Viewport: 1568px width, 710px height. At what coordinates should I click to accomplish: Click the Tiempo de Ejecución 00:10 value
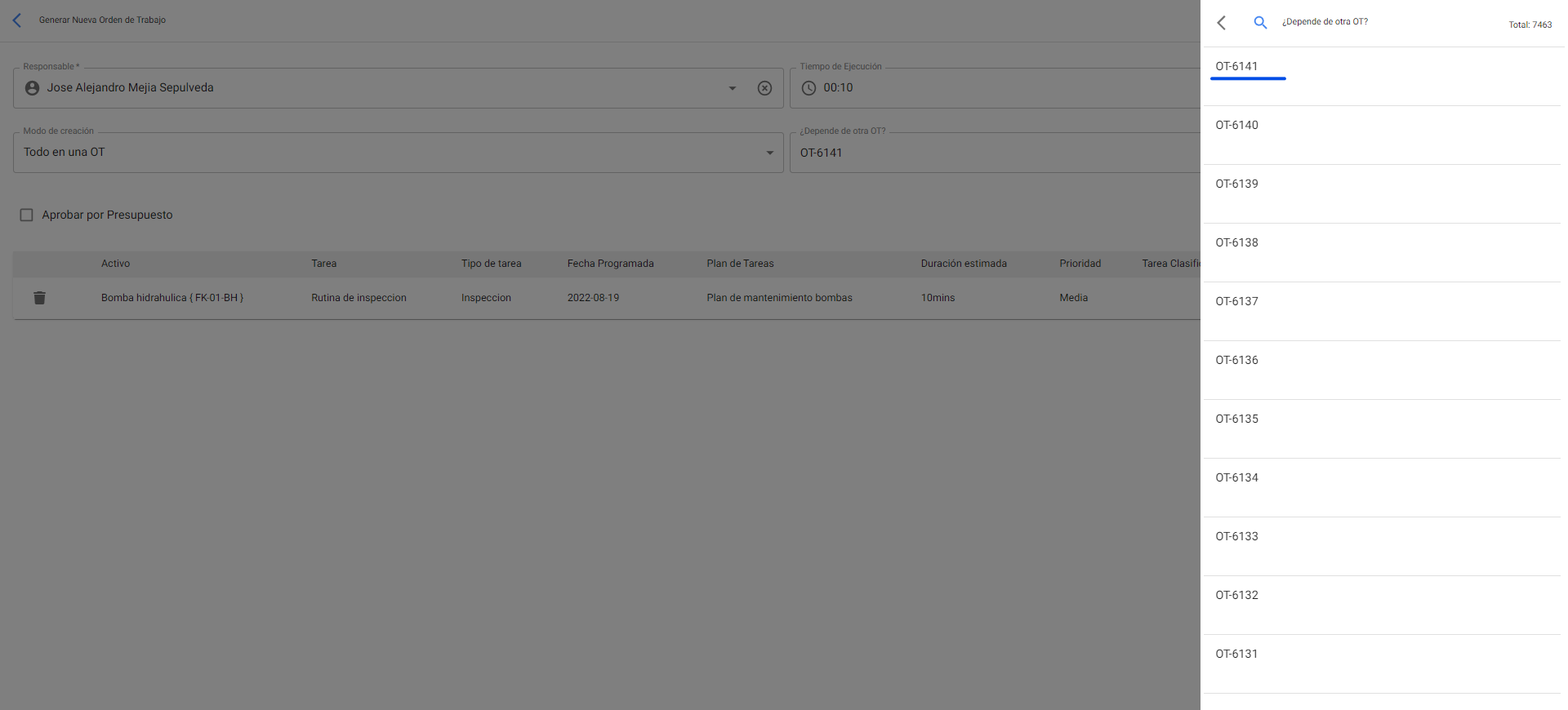[838, 88]
